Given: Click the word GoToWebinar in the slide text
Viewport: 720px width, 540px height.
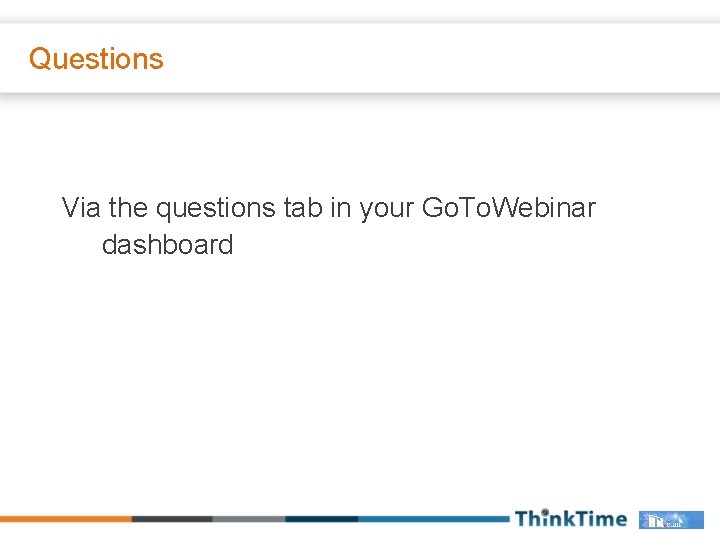Looking at the screenshot, I should [x=509, y=207].
